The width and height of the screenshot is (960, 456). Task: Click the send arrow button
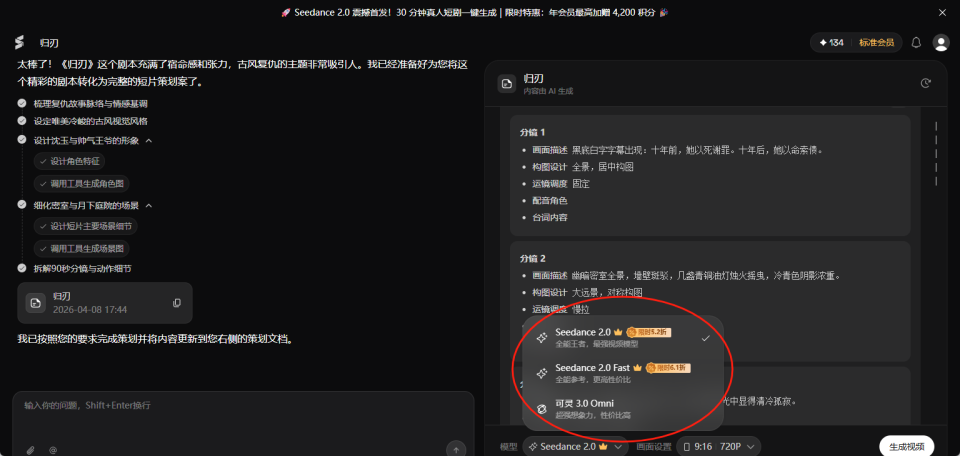coord(456,449)
